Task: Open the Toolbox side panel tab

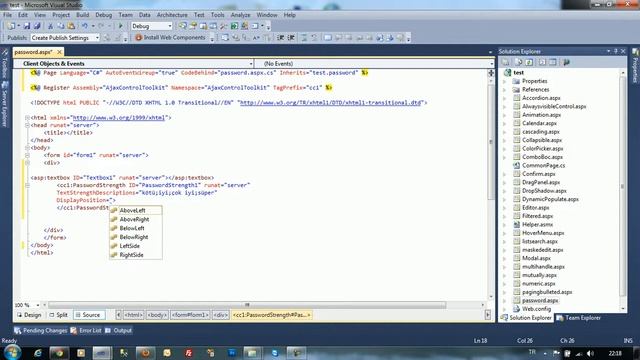Action: [x=5, y=64]
